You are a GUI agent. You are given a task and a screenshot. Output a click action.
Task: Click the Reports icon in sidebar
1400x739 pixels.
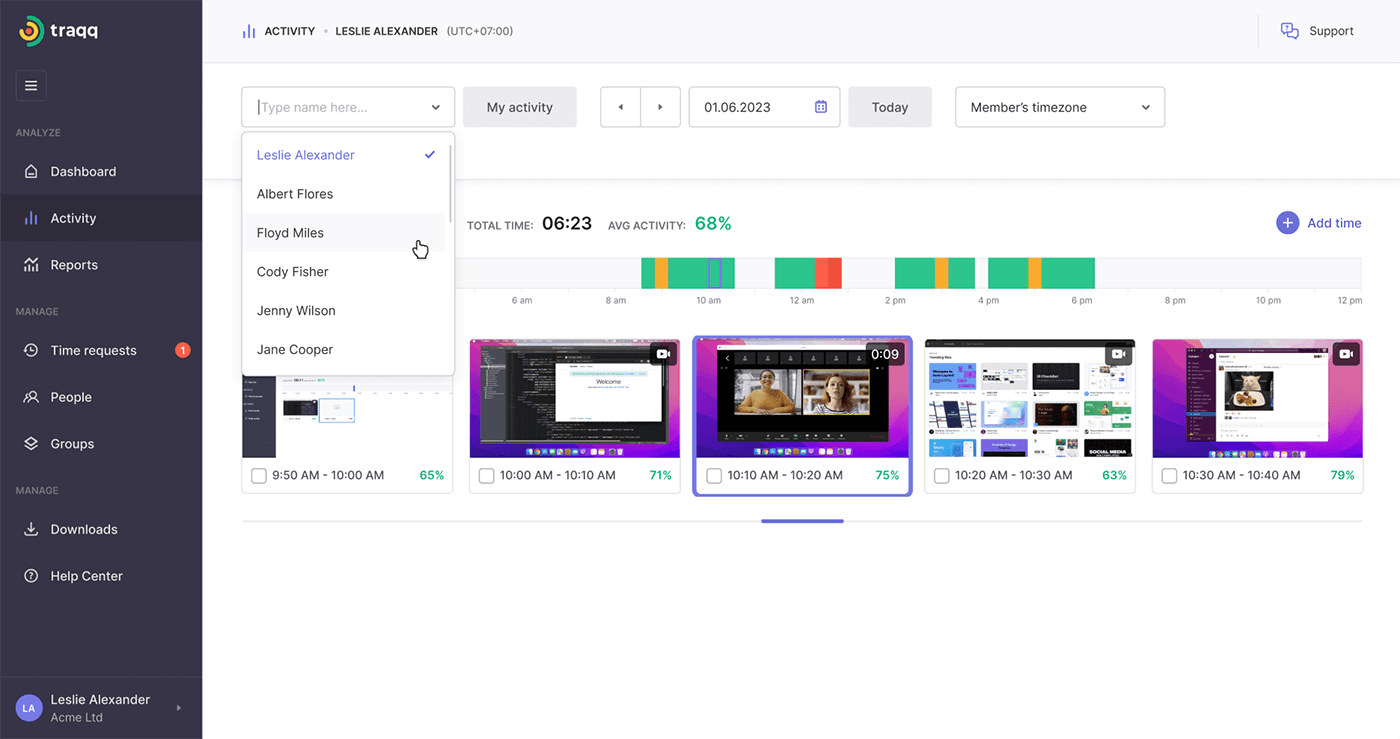(x=31, y=265)
